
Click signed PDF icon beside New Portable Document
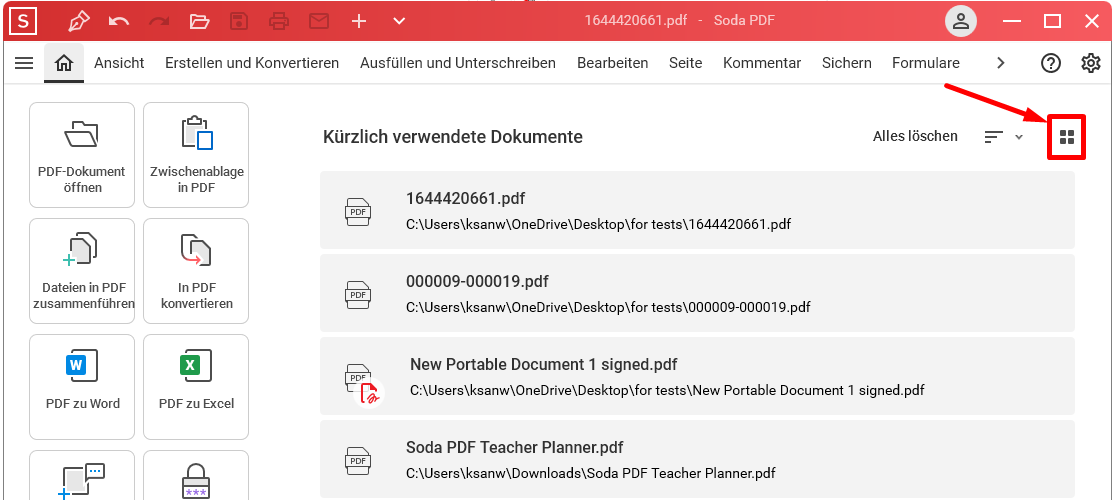point(364,384)
